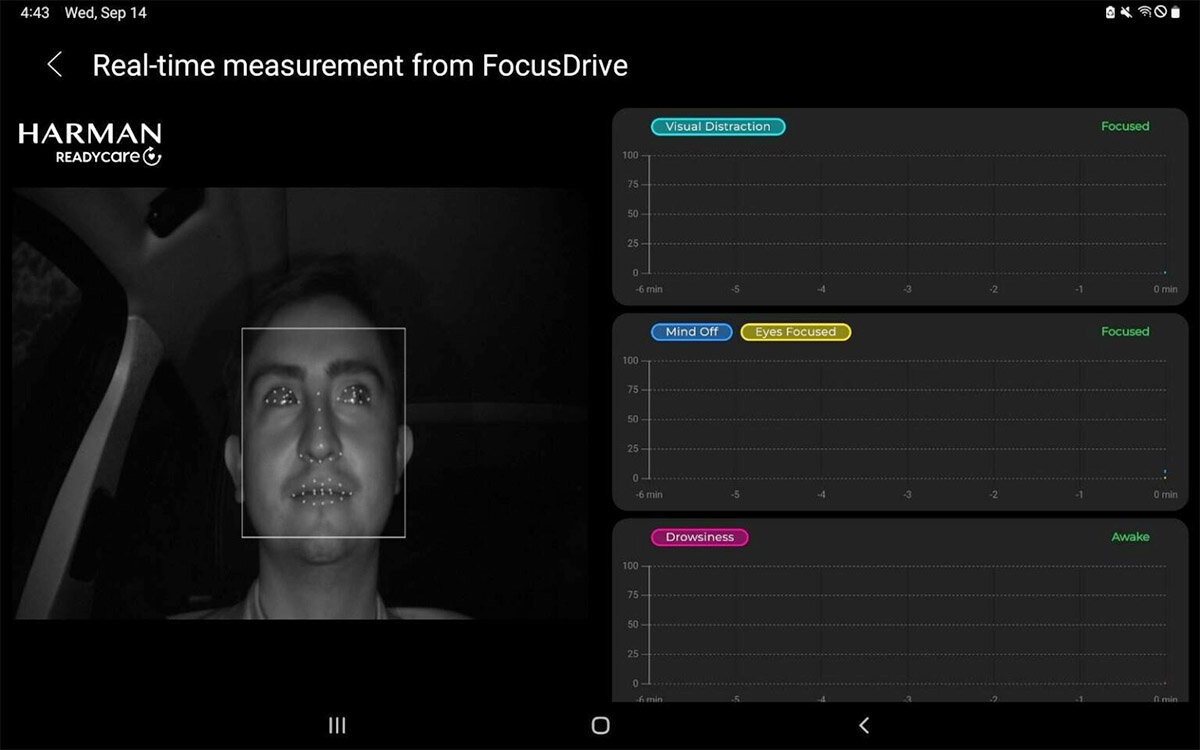Click the 4:43 clock in status bar
Image resolution: width=1200 pixels, height=750 pixels.
(35, 13)
